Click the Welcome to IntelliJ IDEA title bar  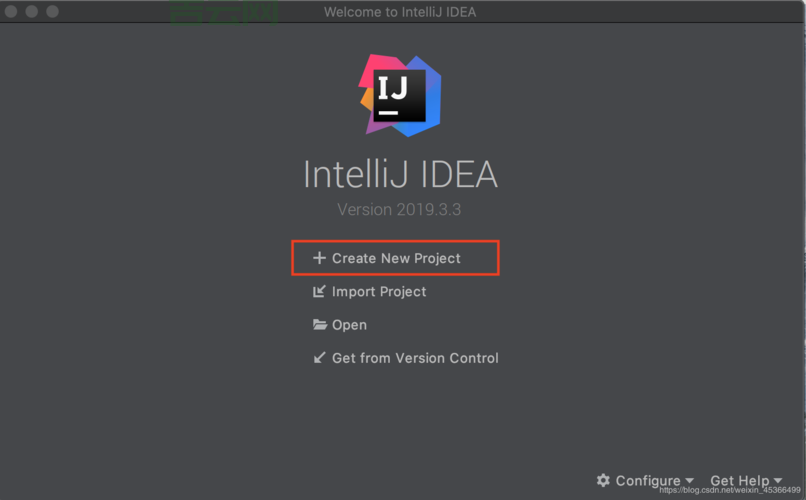[x=400, y=12]
